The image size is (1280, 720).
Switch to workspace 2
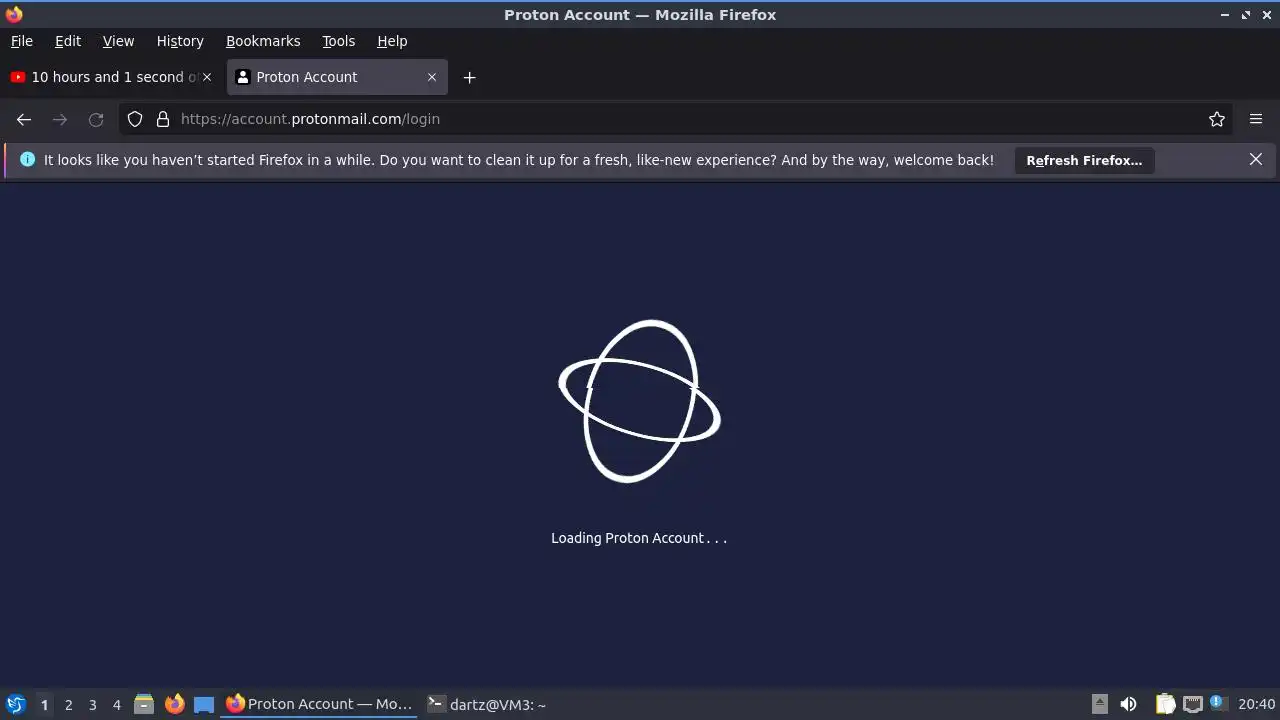tap(68, 705)
